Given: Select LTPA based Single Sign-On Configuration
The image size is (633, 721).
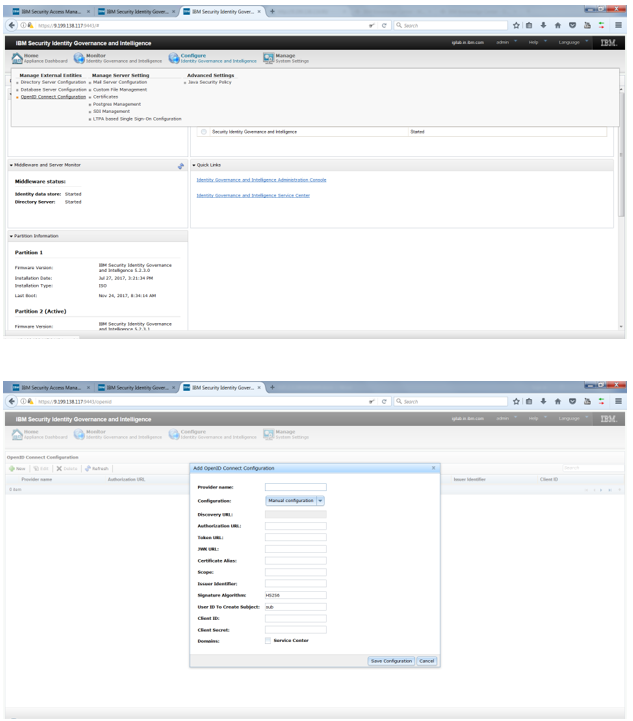Looking at the screenshot, I should [x=137, y=119].
